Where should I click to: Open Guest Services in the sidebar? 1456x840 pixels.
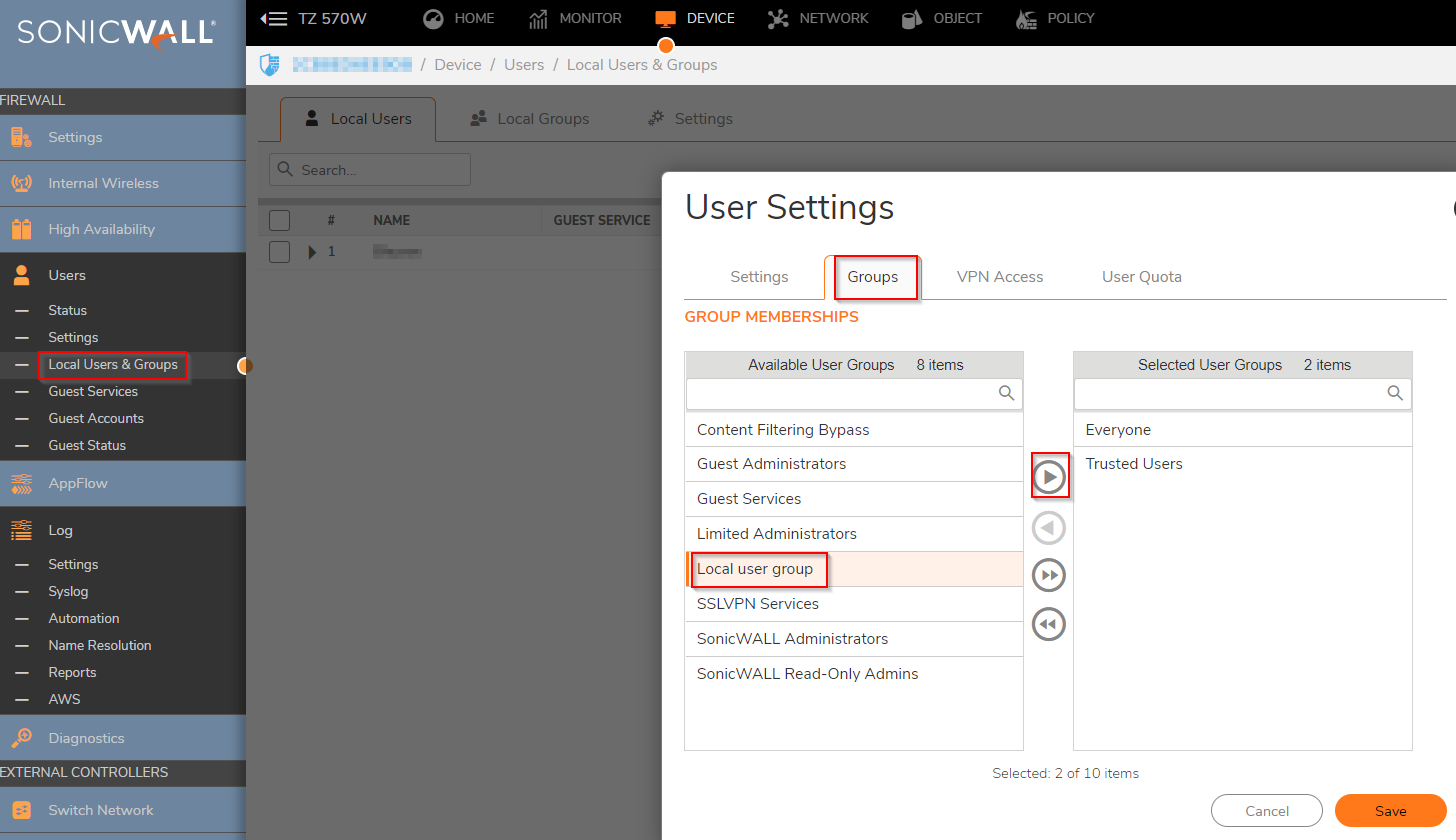point(93,391)
